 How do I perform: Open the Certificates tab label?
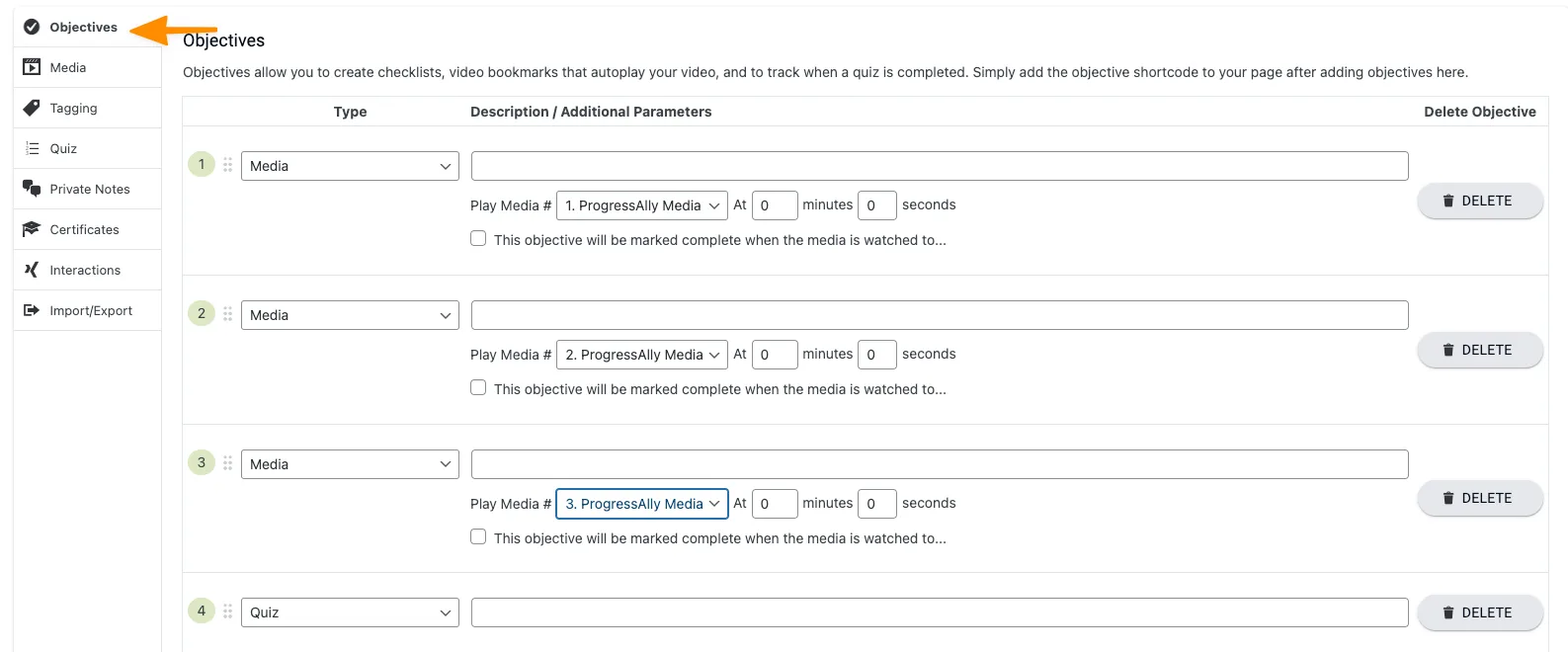[85, 229]
